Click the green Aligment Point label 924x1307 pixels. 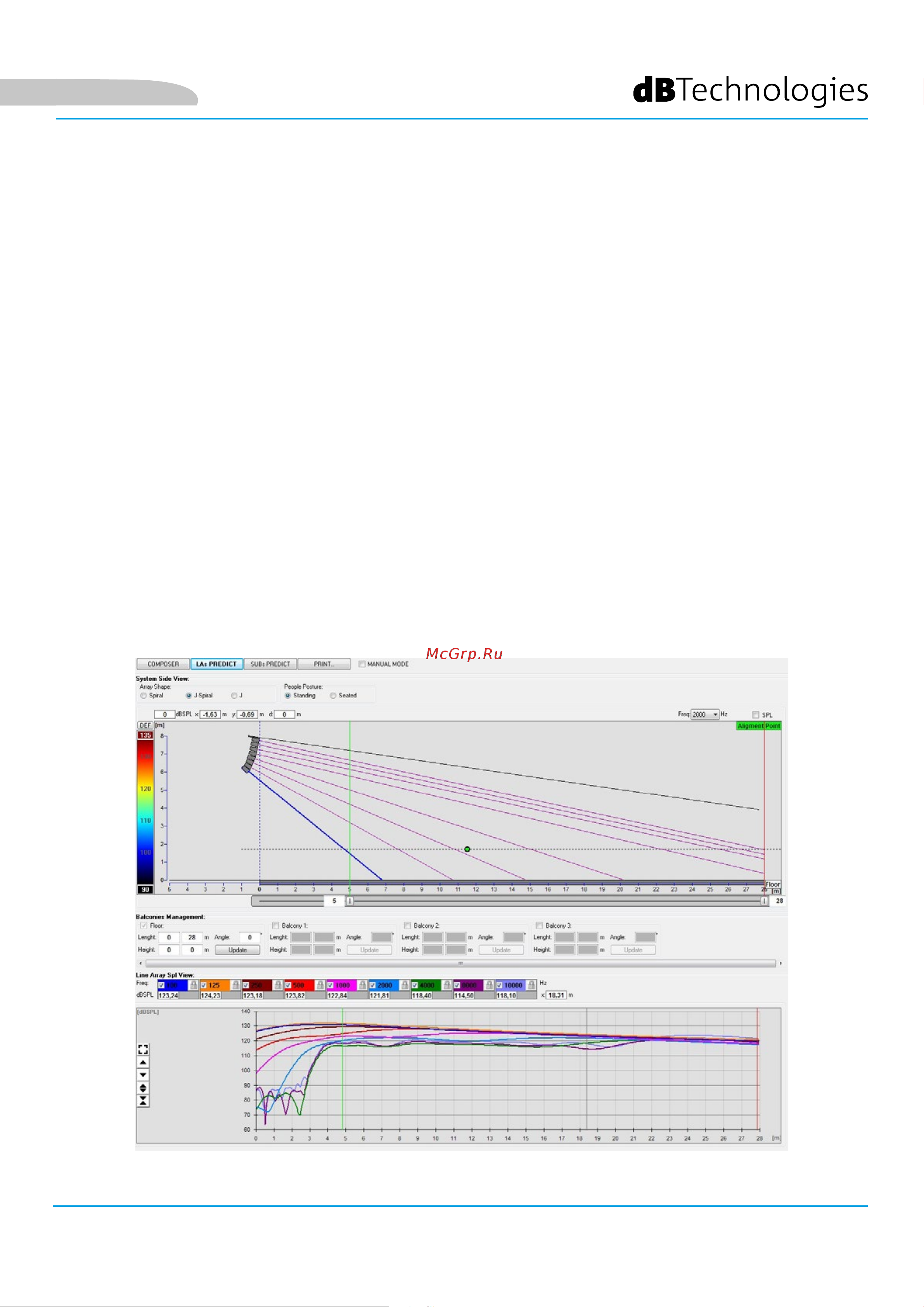pyautogui.click(x=758, y=726)
